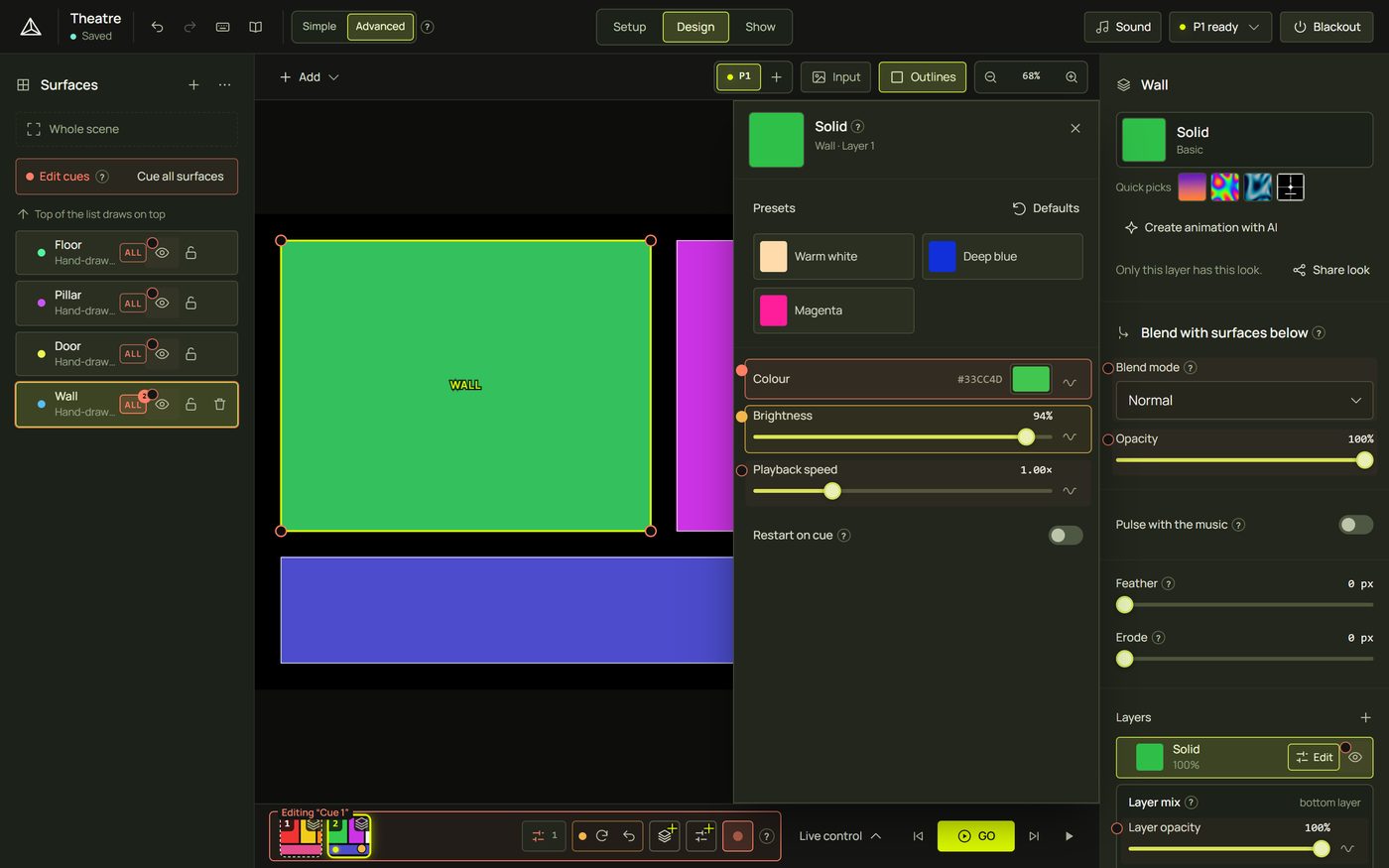1389x868 pixels.
Task: Click Share look
Action: pos(1330,270)
